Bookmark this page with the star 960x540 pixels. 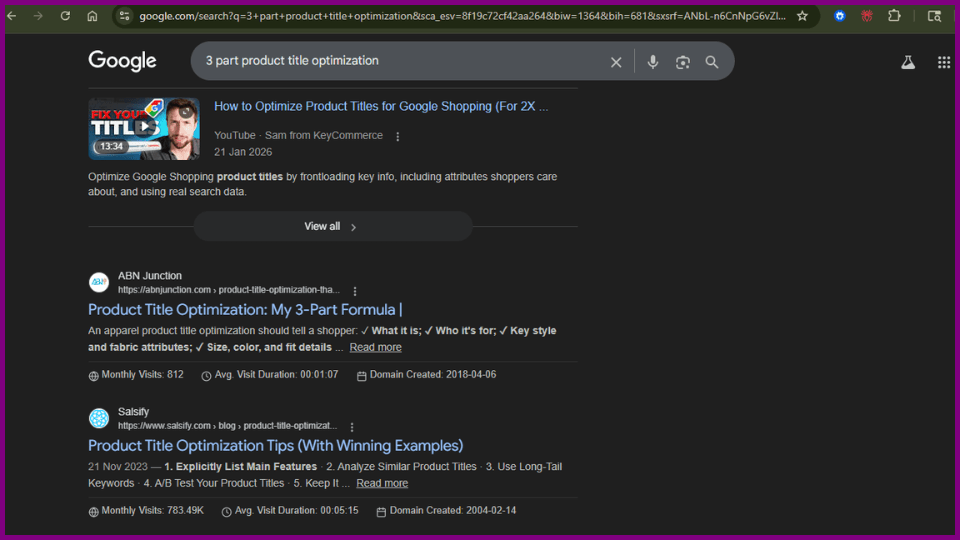tap(802, 16)
